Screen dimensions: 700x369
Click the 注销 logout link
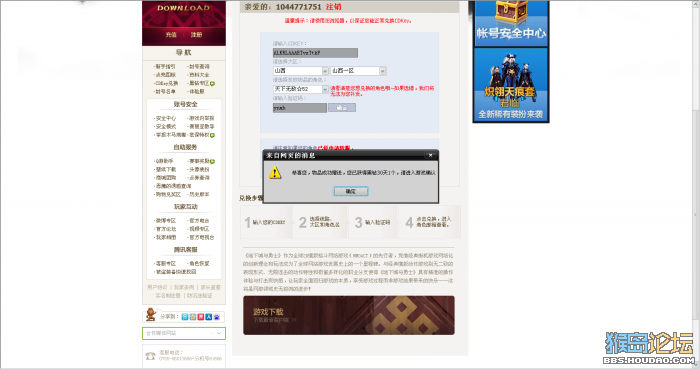coord(333,7)
